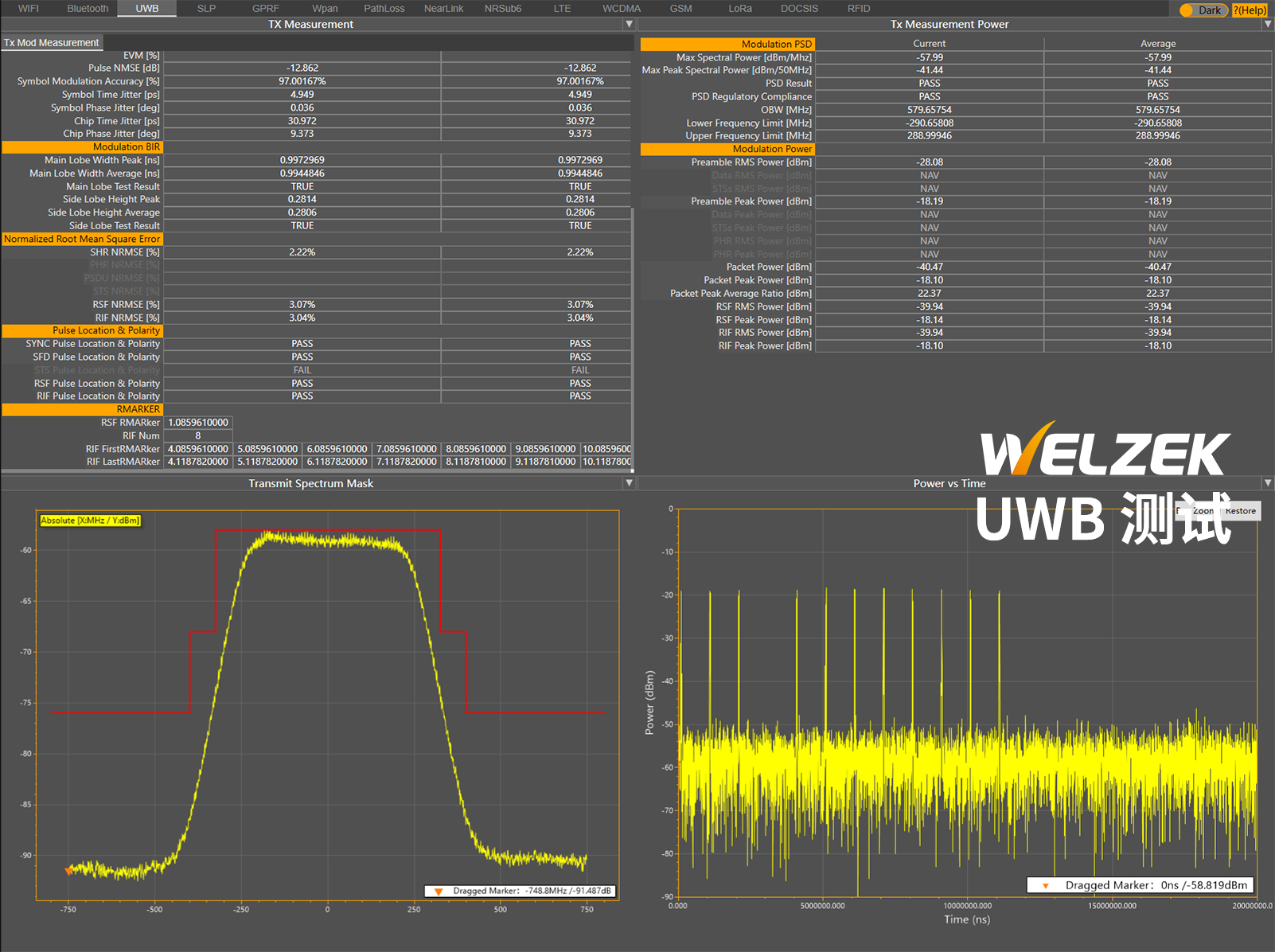
Task: Select the NearLink tab
Action: point(443,9)
